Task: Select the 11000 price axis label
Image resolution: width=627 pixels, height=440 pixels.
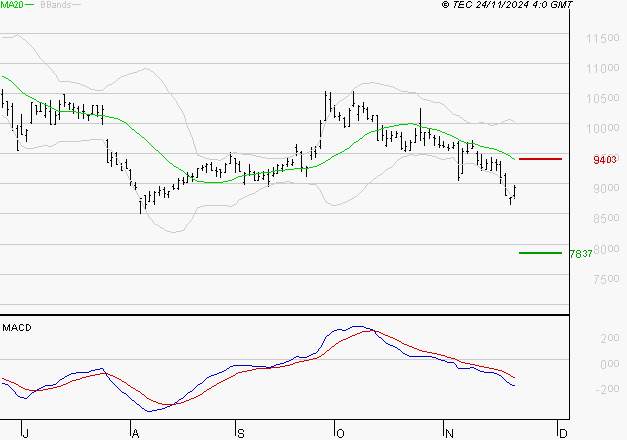Action: tap(603, 68)
